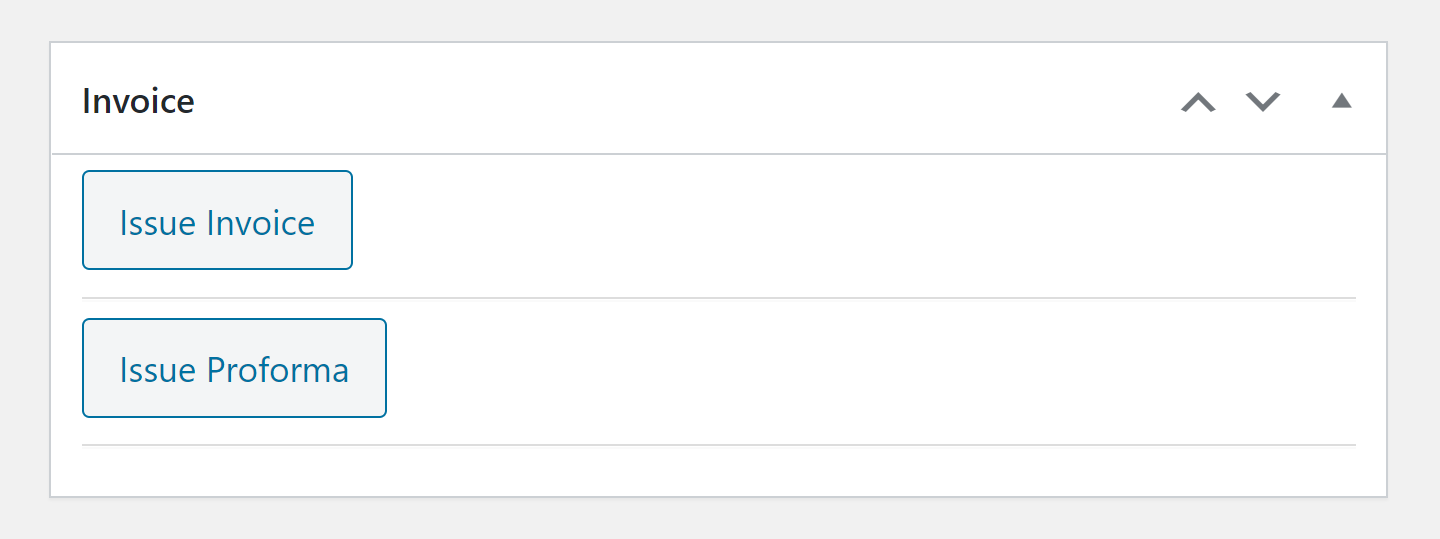Move the Invoice box up
This screenshot has width=1440, height=539.
(1198, 101)
